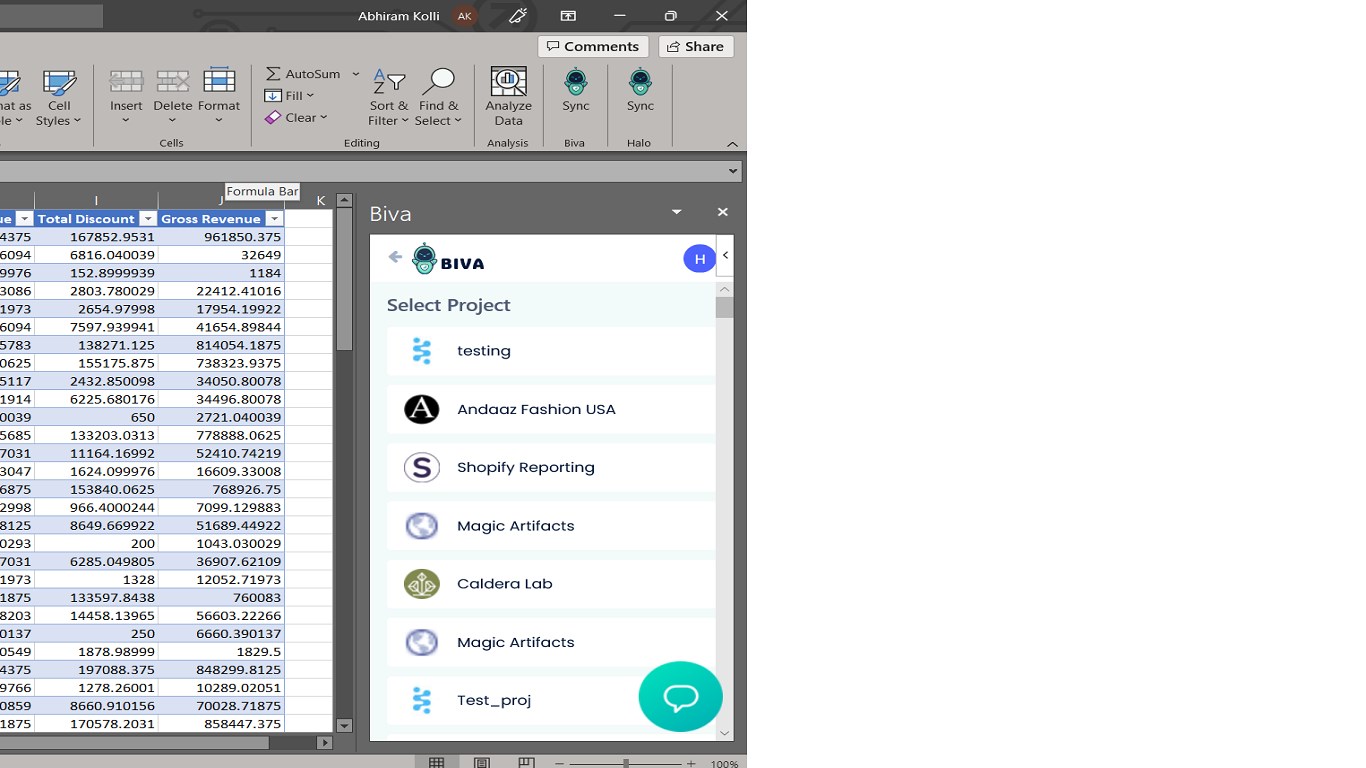Zoom out with the minus button

coord(560,764)
